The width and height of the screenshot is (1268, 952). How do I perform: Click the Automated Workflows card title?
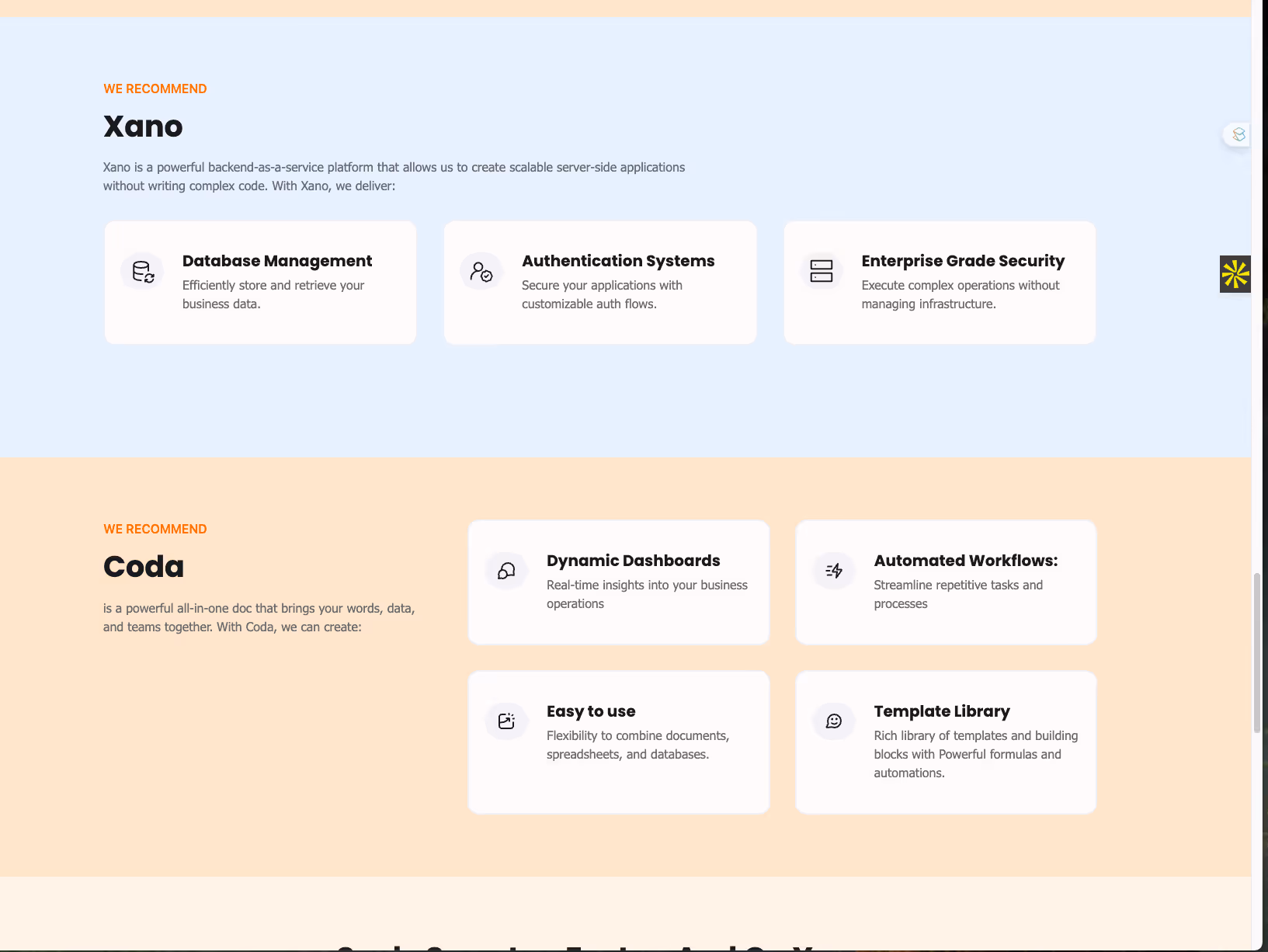coord(965,561)
